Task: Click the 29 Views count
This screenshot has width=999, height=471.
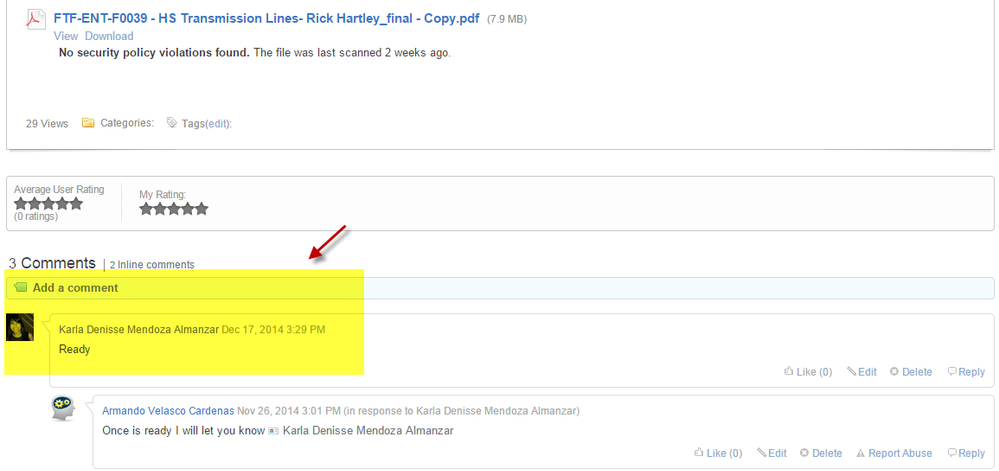Action: point(47,124)
